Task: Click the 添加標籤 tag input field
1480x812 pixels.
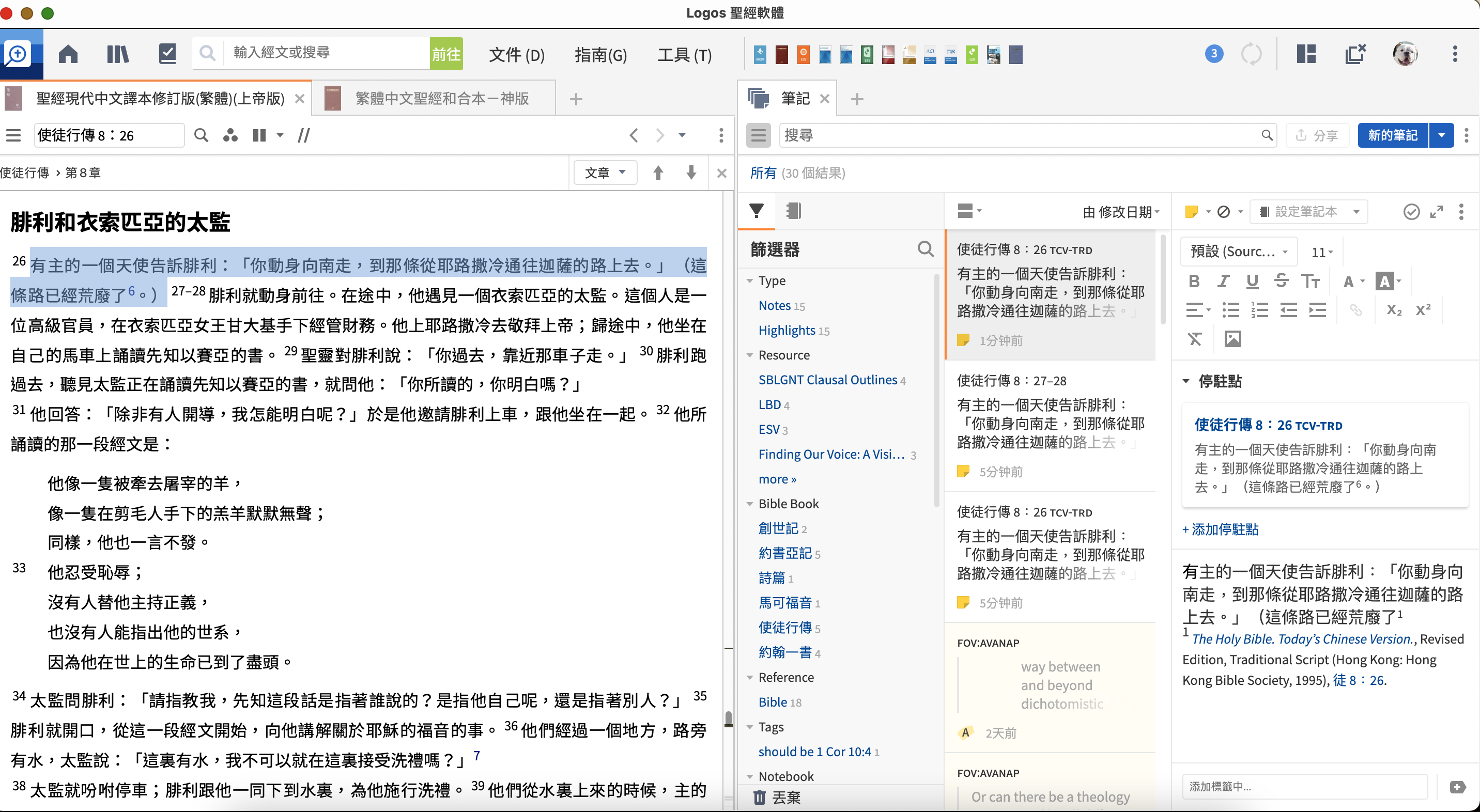Action: pyautogui.click(x=1304, y=787)
